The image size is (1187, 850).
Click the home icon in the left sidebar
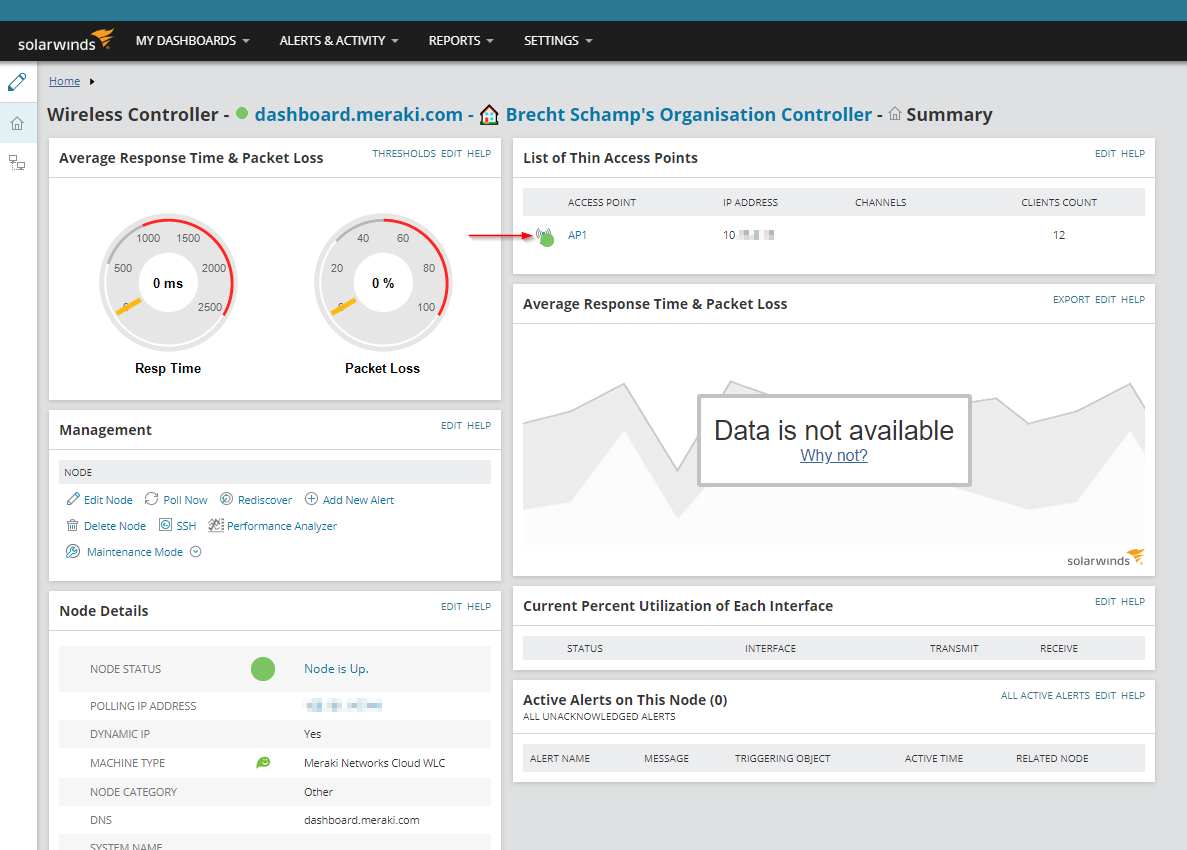17,121
